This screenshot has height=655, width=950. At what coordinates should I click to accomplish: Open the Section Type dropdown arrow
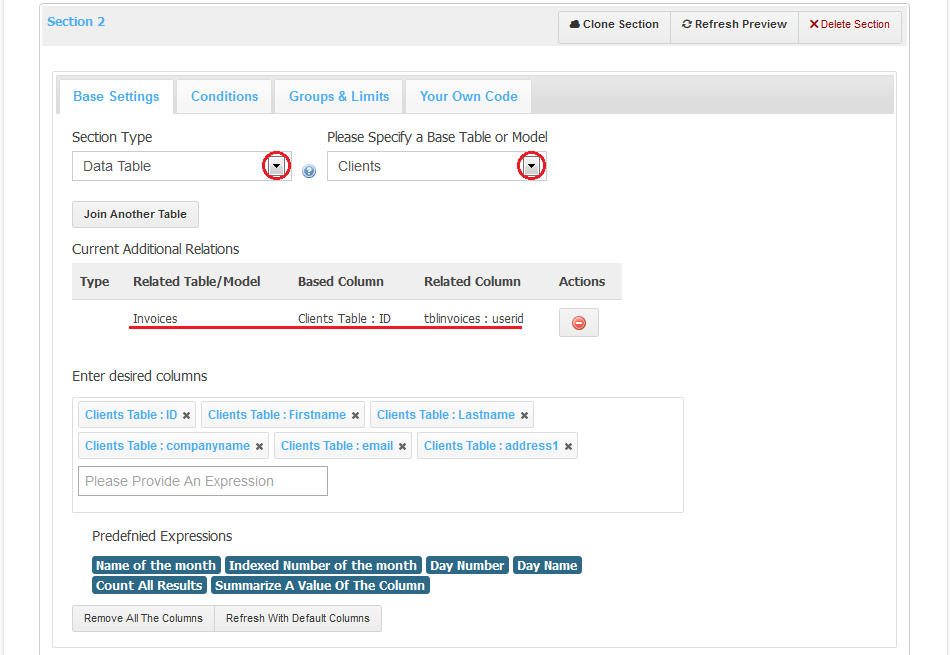point(277,166)
